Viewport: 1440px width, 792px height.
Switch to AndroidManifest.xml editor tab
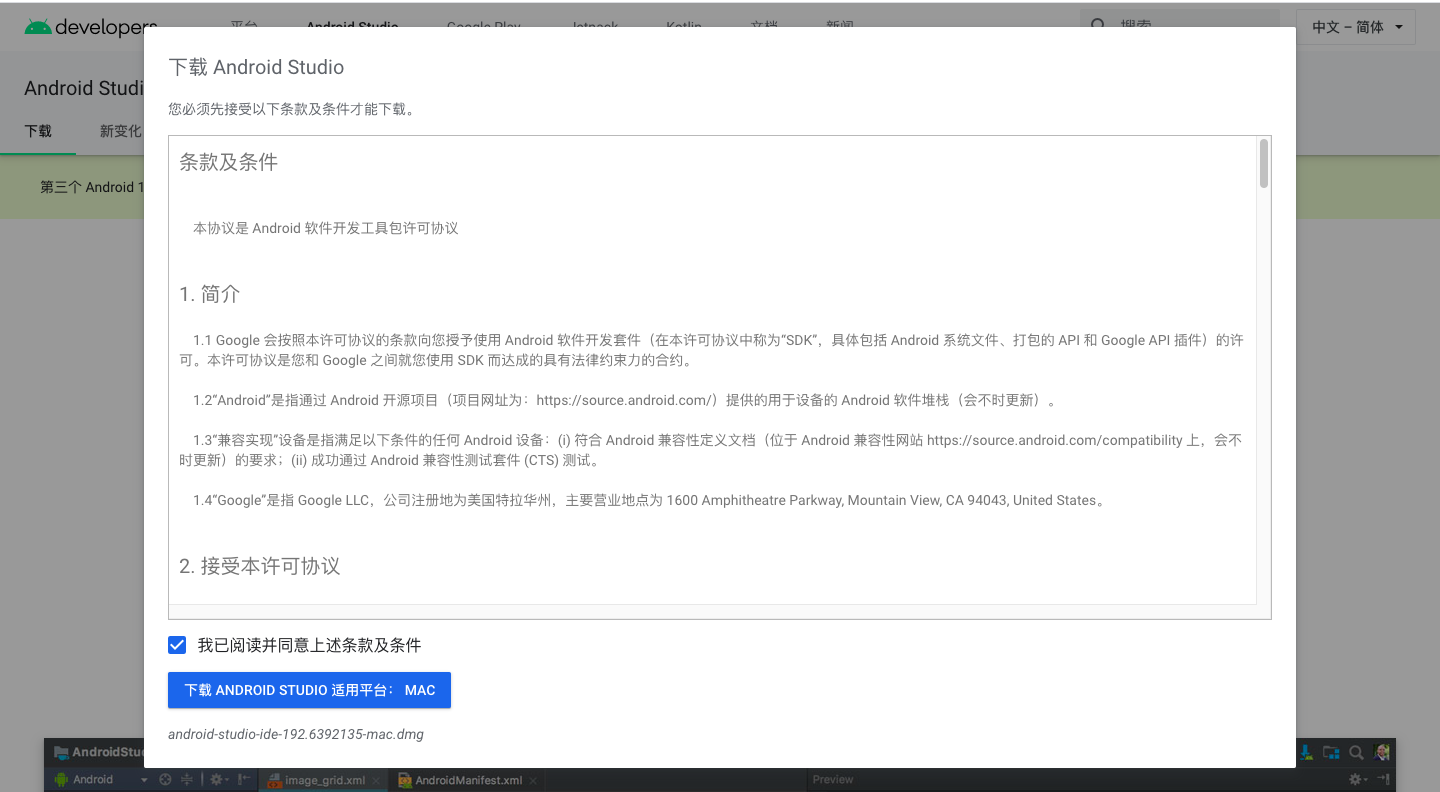460,780
